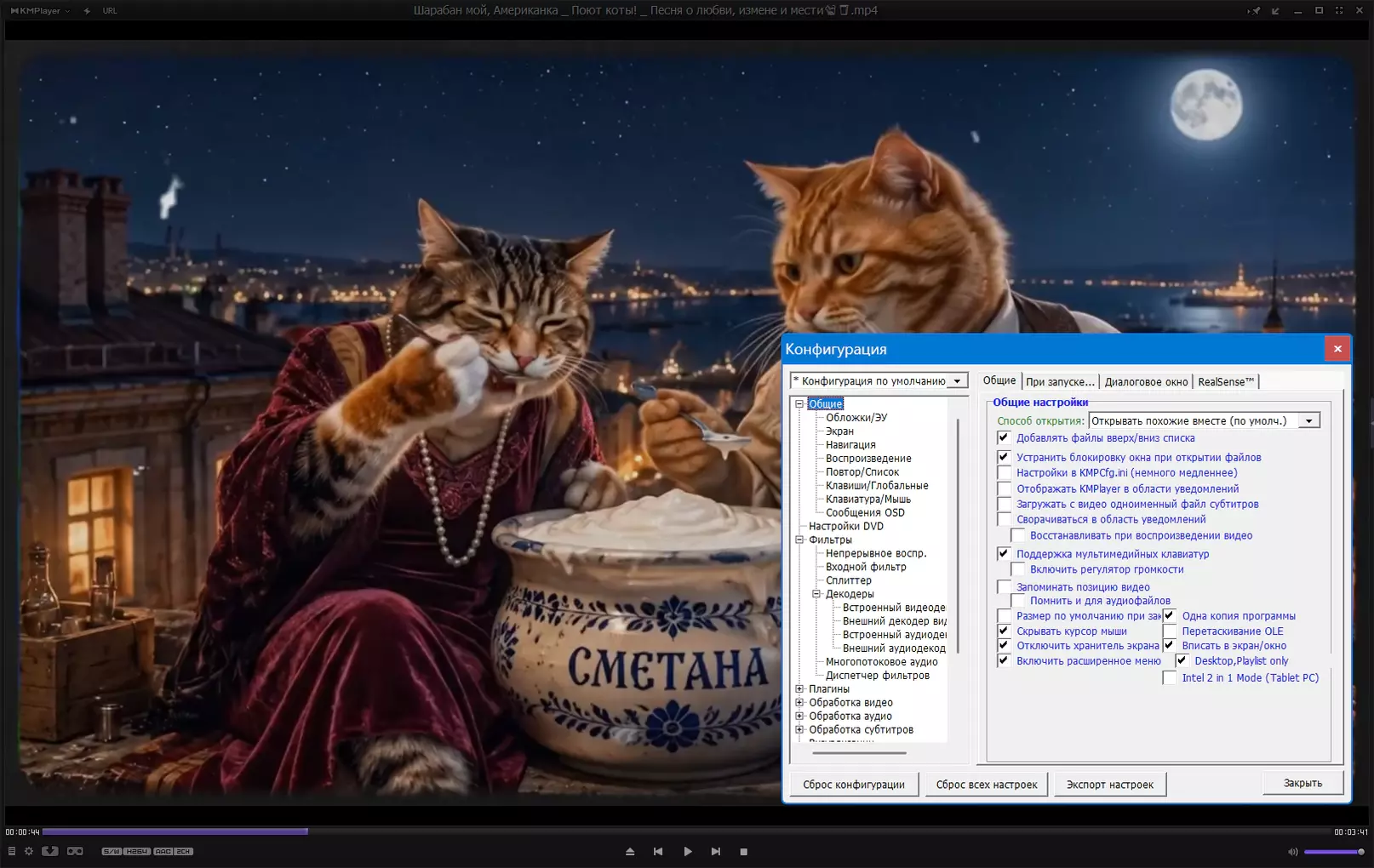Click the pin always-on-top icon
This screenshot has height=868, width=1374.
click(x=1255, y=11)
